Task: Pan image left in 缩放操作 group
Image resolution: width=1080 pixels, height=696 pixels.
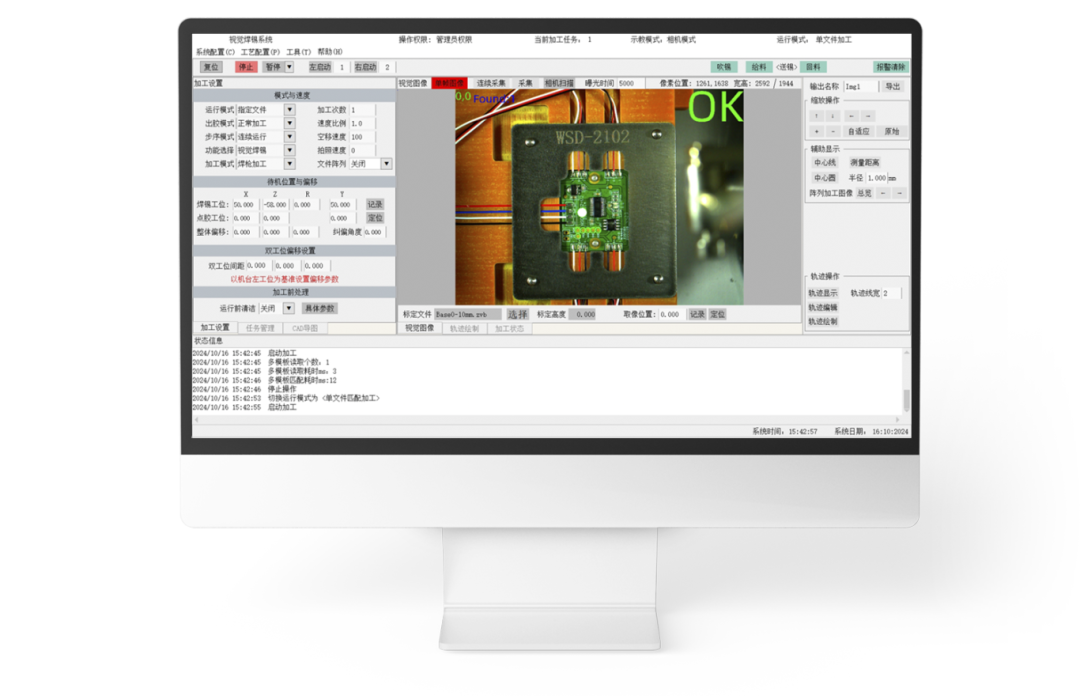Action: 851,116
